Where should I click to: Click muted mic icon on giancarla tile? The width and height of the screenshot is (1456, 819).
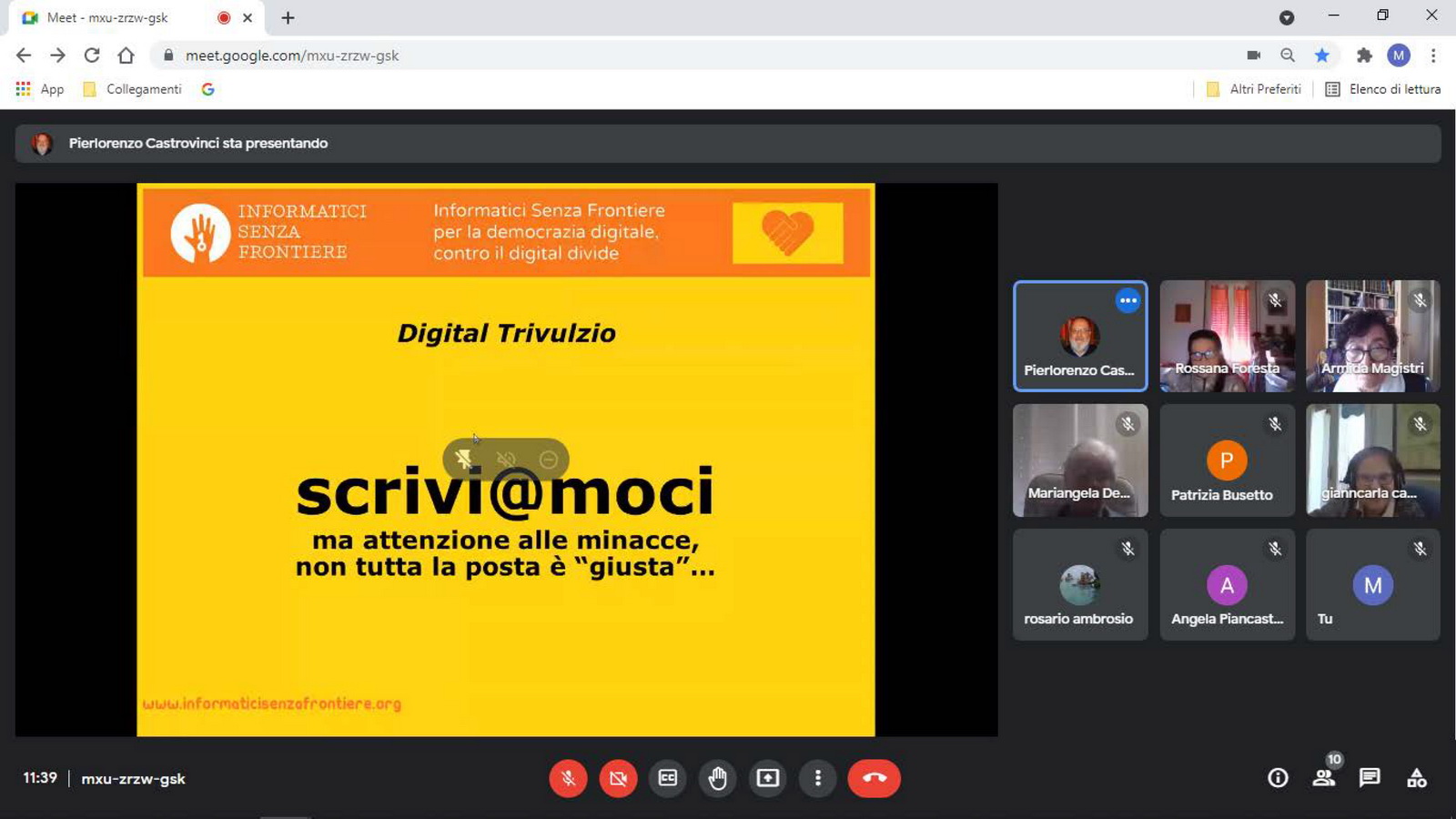coord(1420,424)
